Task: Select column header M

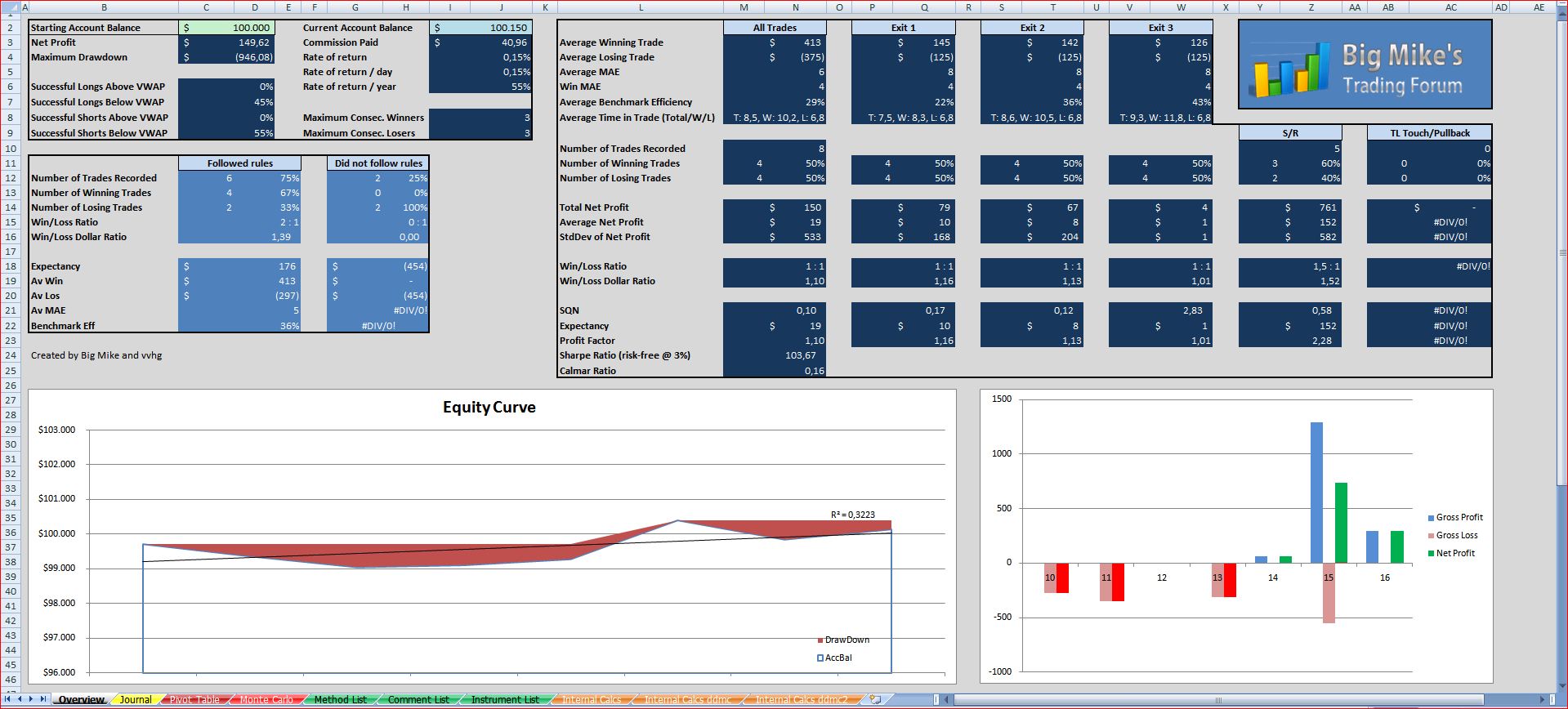Action: pyautogui.click(x=744, y=7)
